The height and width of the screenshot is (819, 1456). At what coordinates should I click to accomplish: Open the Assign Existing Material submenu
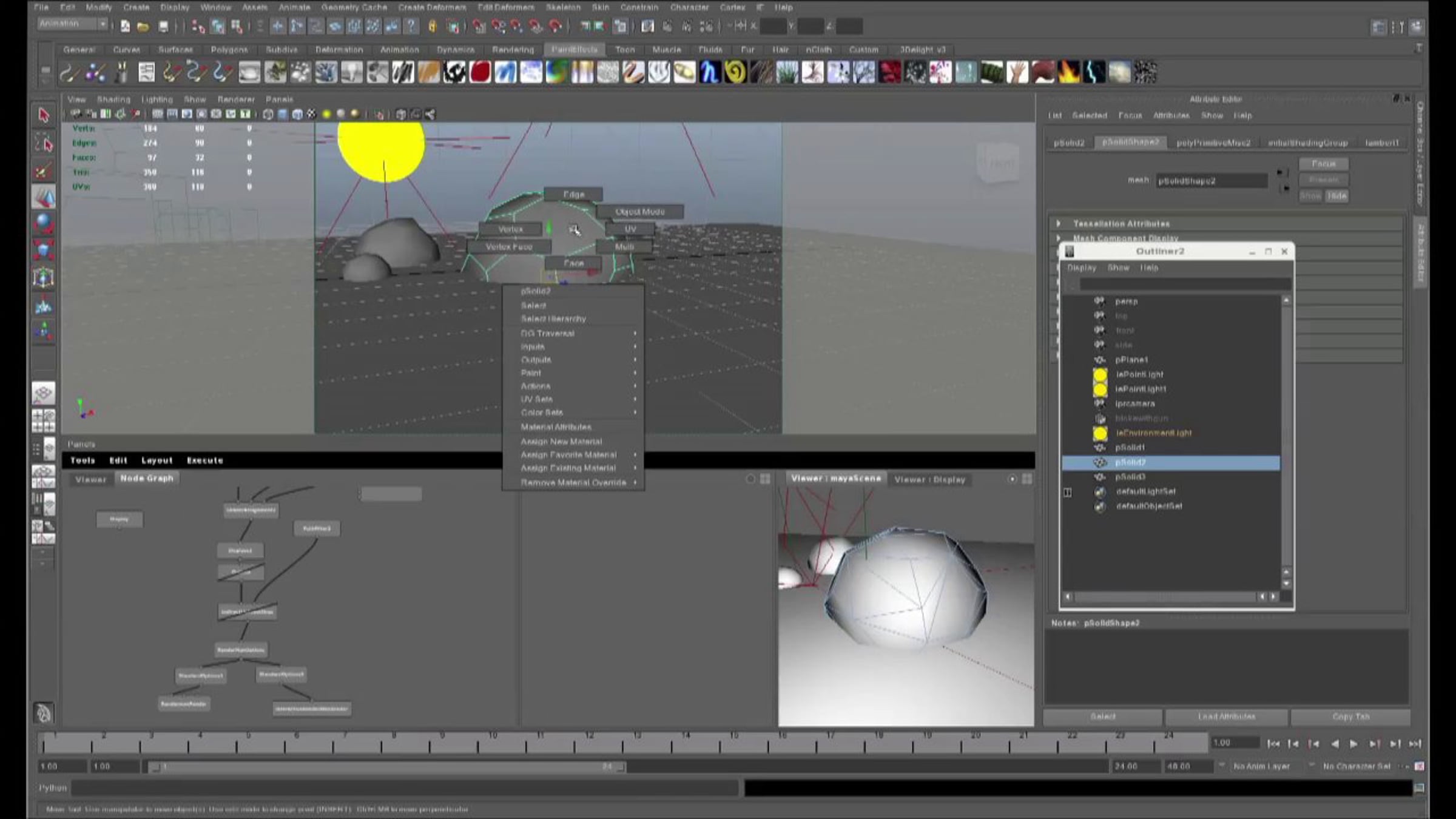click(573, 468)
